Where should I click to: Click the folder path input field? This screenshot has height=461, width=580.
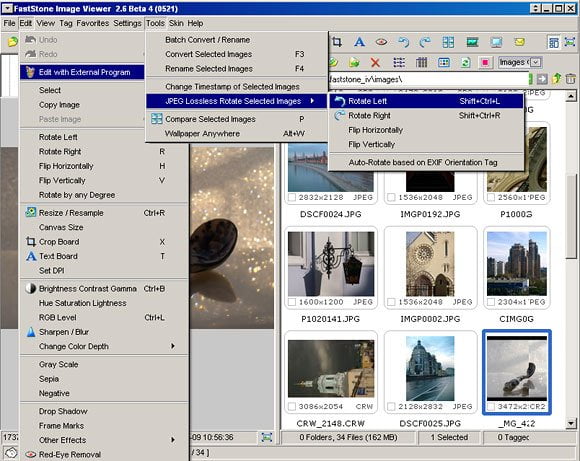coord(428,79)
